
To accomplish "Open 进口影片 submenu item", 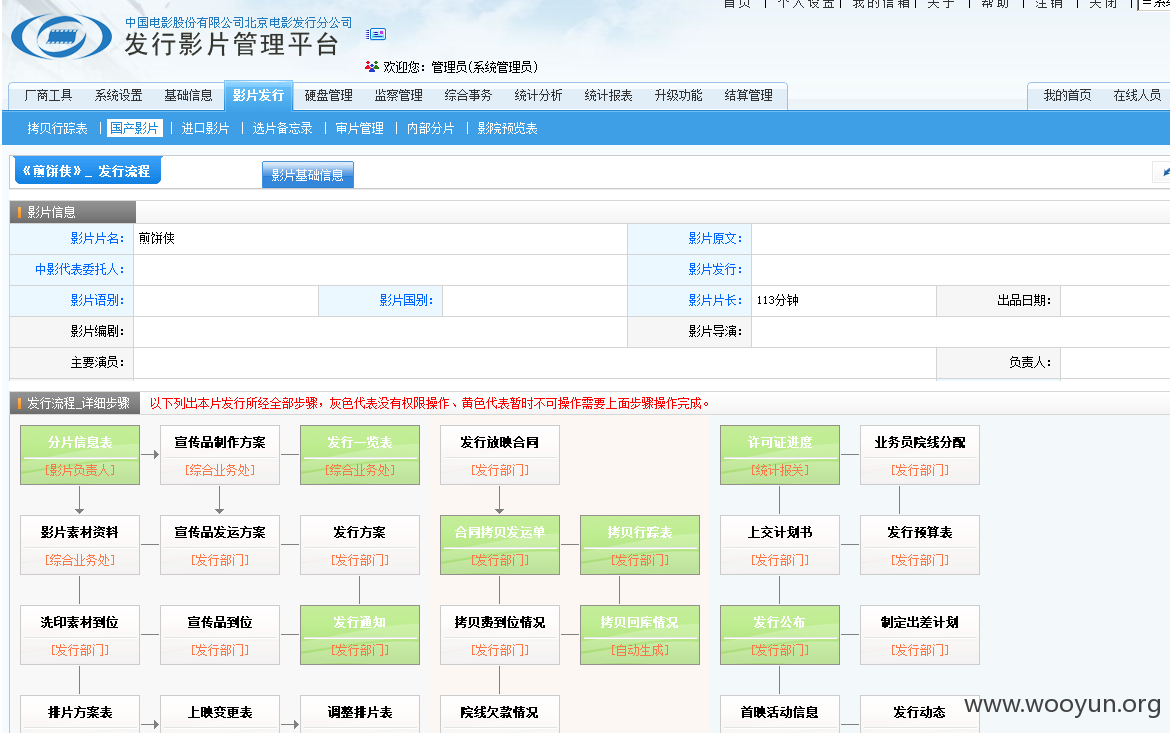I will pyautogui.click(x=205, y=128).
